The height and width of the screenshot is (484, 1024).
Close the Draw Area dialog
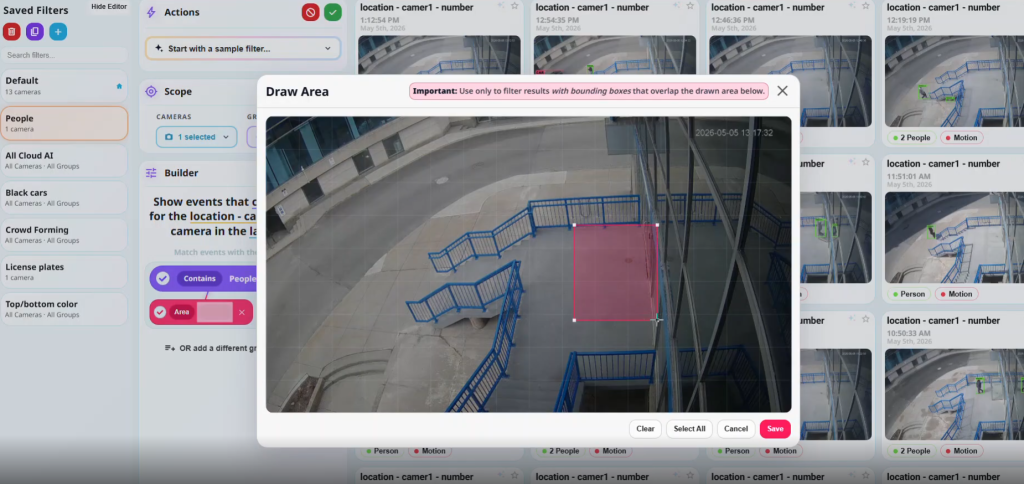(x=782, y=91)
